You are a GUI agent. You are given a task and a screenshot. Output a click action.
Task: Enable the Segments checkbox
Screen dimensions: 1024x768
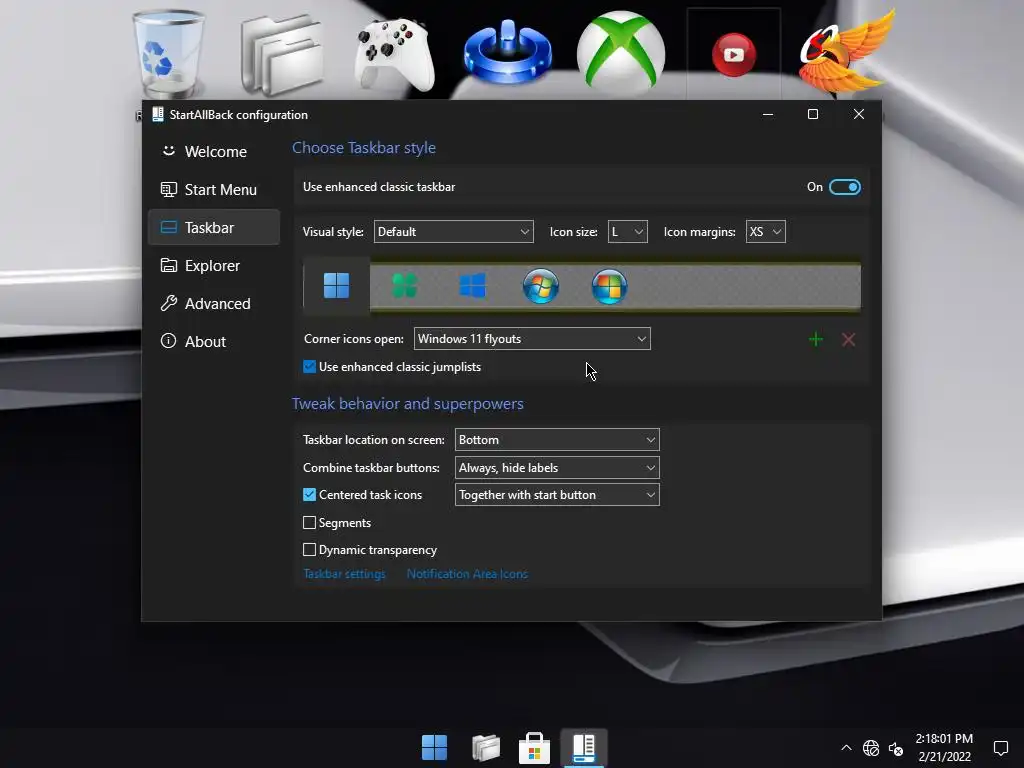[310, 522]
